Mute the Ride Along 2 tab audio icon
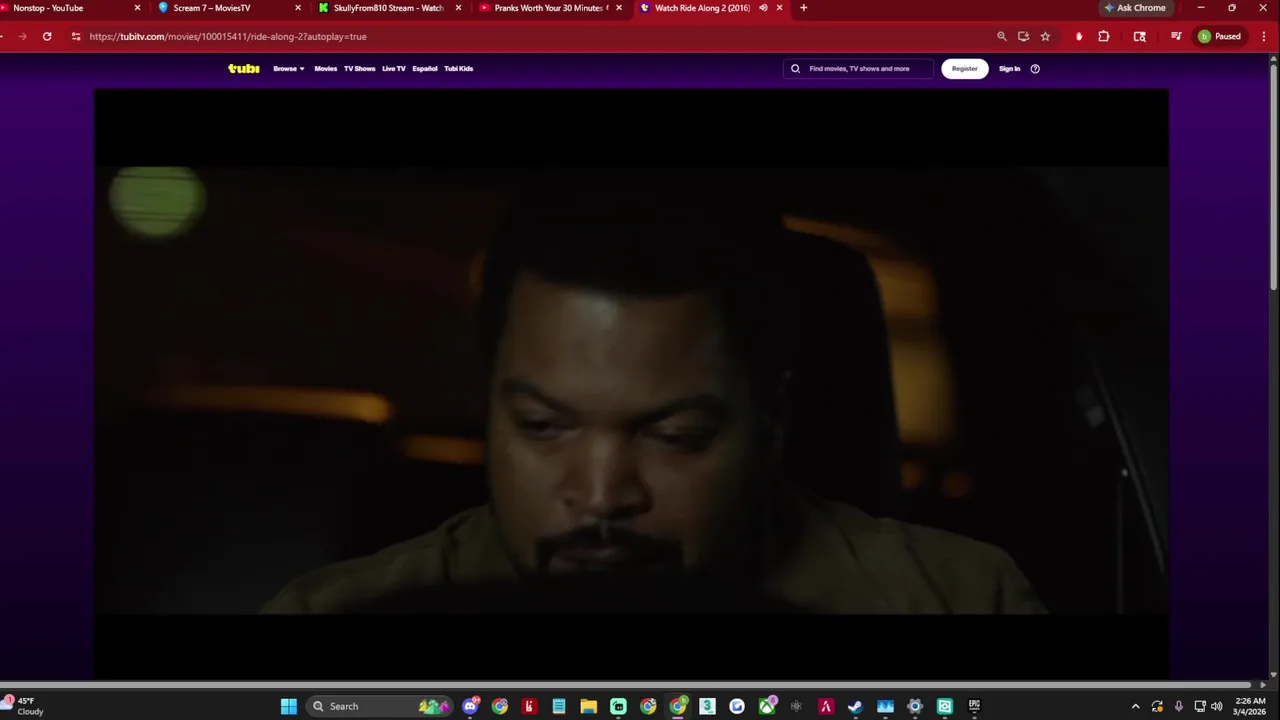The height and width of the screenshot is (720, 1280). (x=763, y=8)
